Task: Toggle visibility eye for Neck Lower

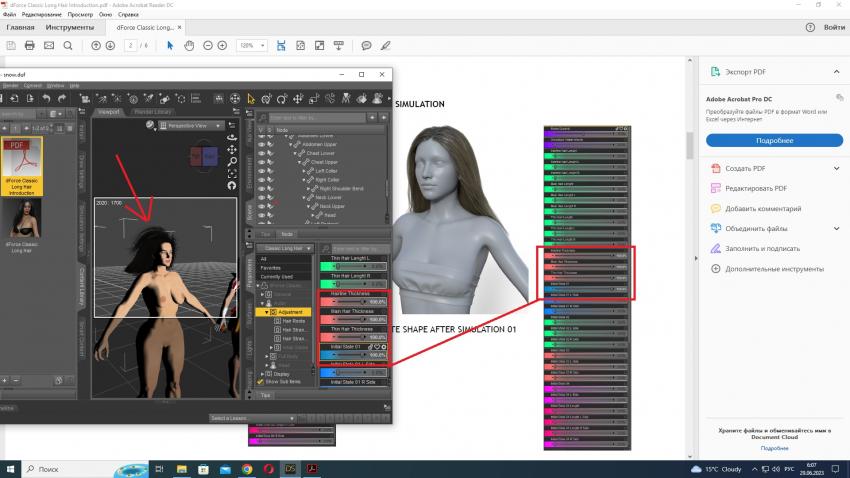Action: [261, 197]
